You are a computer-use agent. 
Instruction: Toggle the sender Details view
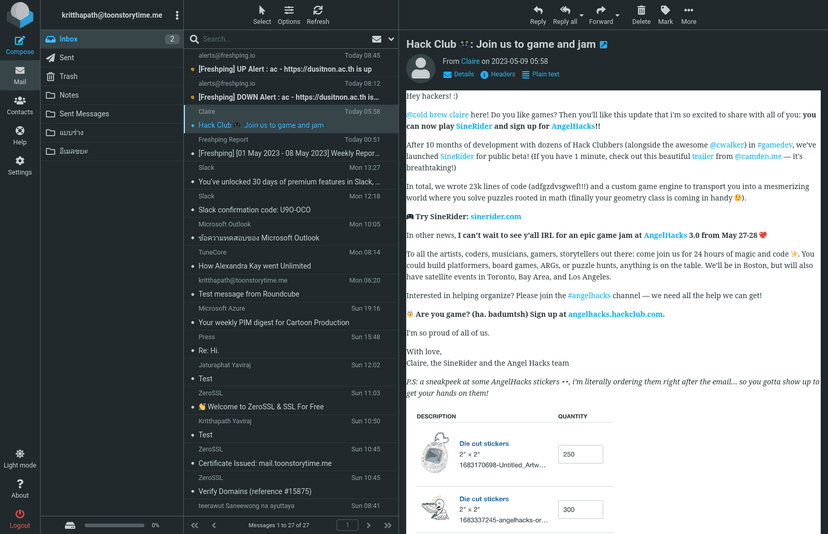(x=458, y=74)
